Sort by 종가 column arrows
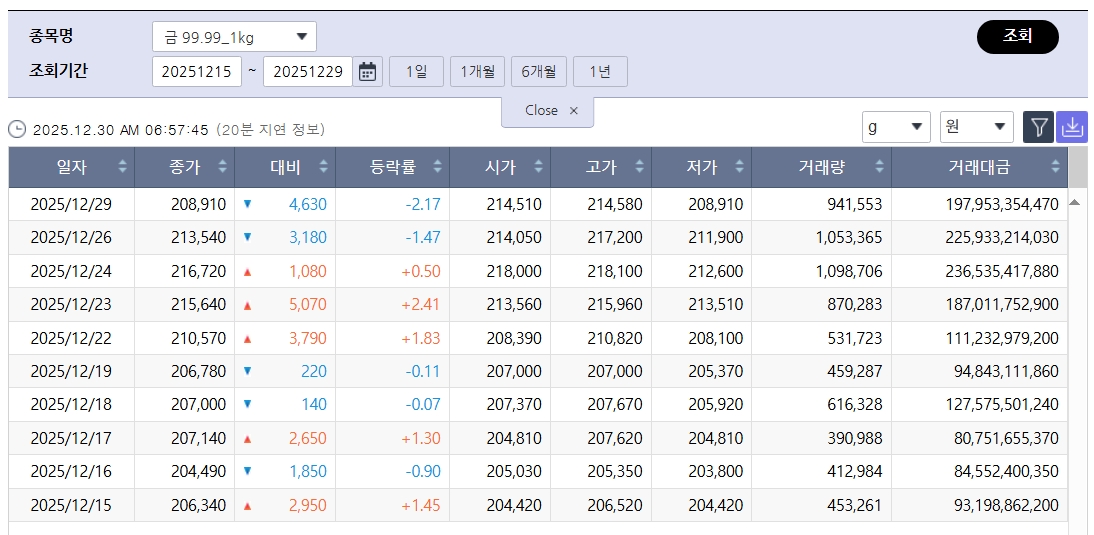Viewport: 1094px width, 535px height. [x=223, y=167]
